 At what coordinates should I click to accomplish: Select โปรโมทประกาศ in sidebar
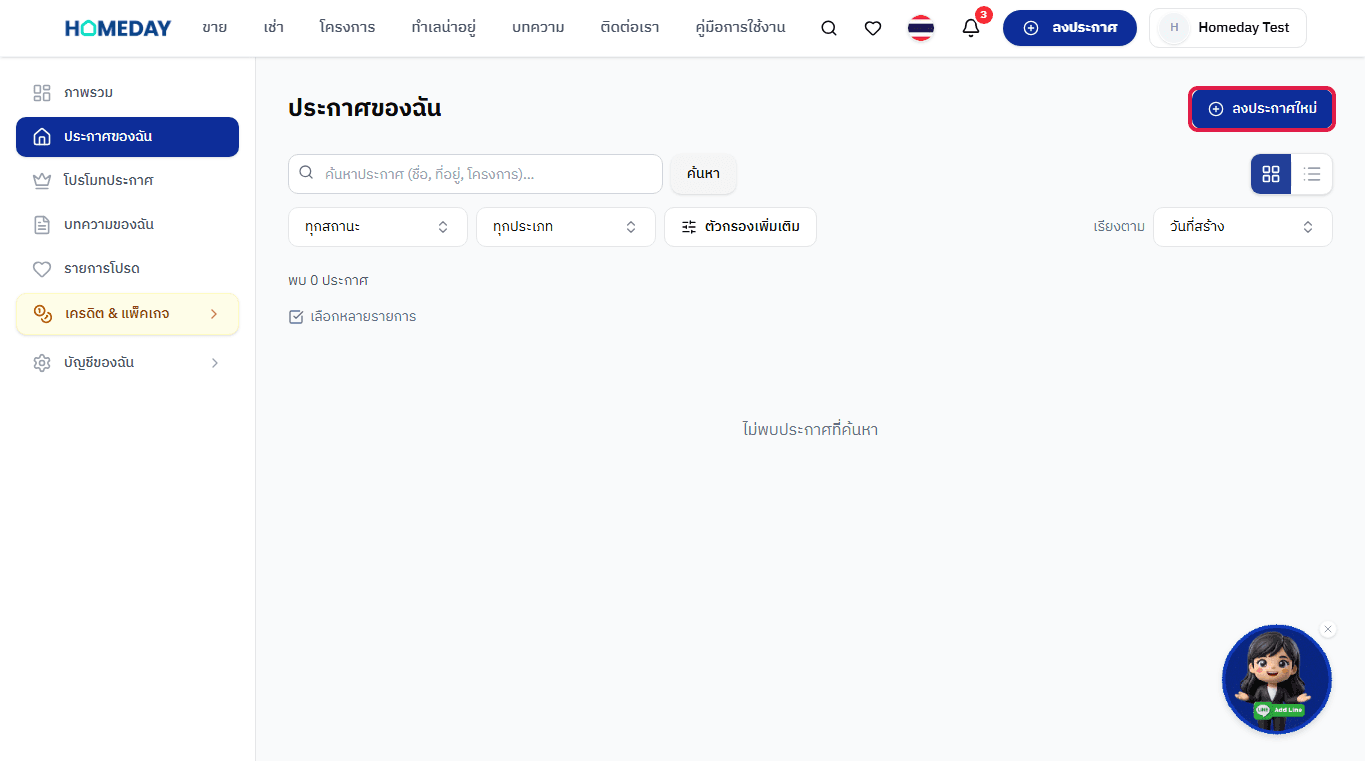pyautogui.click(x=127, y=181)
